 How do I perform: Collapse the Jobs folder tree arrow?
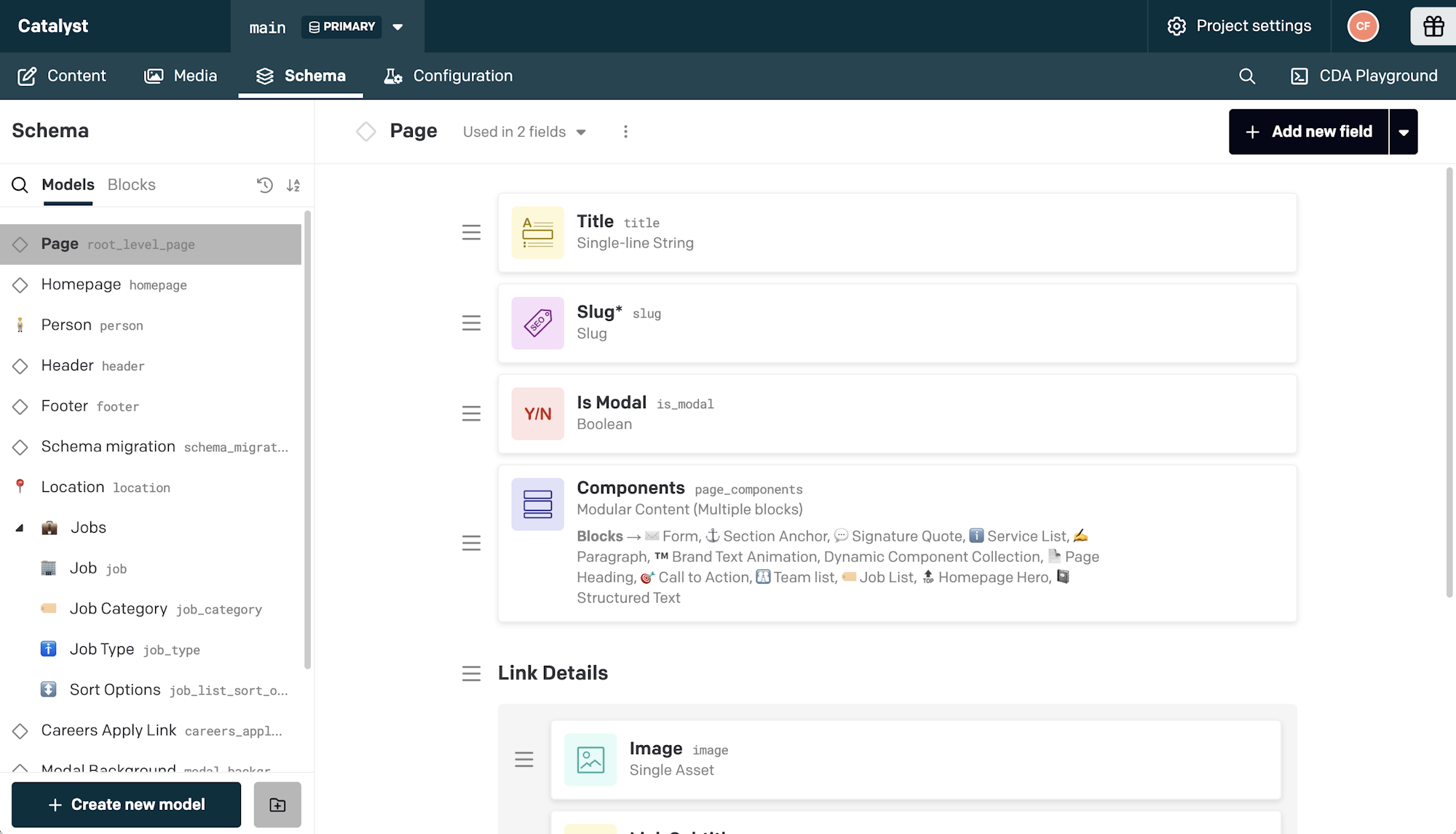(20, 528)
